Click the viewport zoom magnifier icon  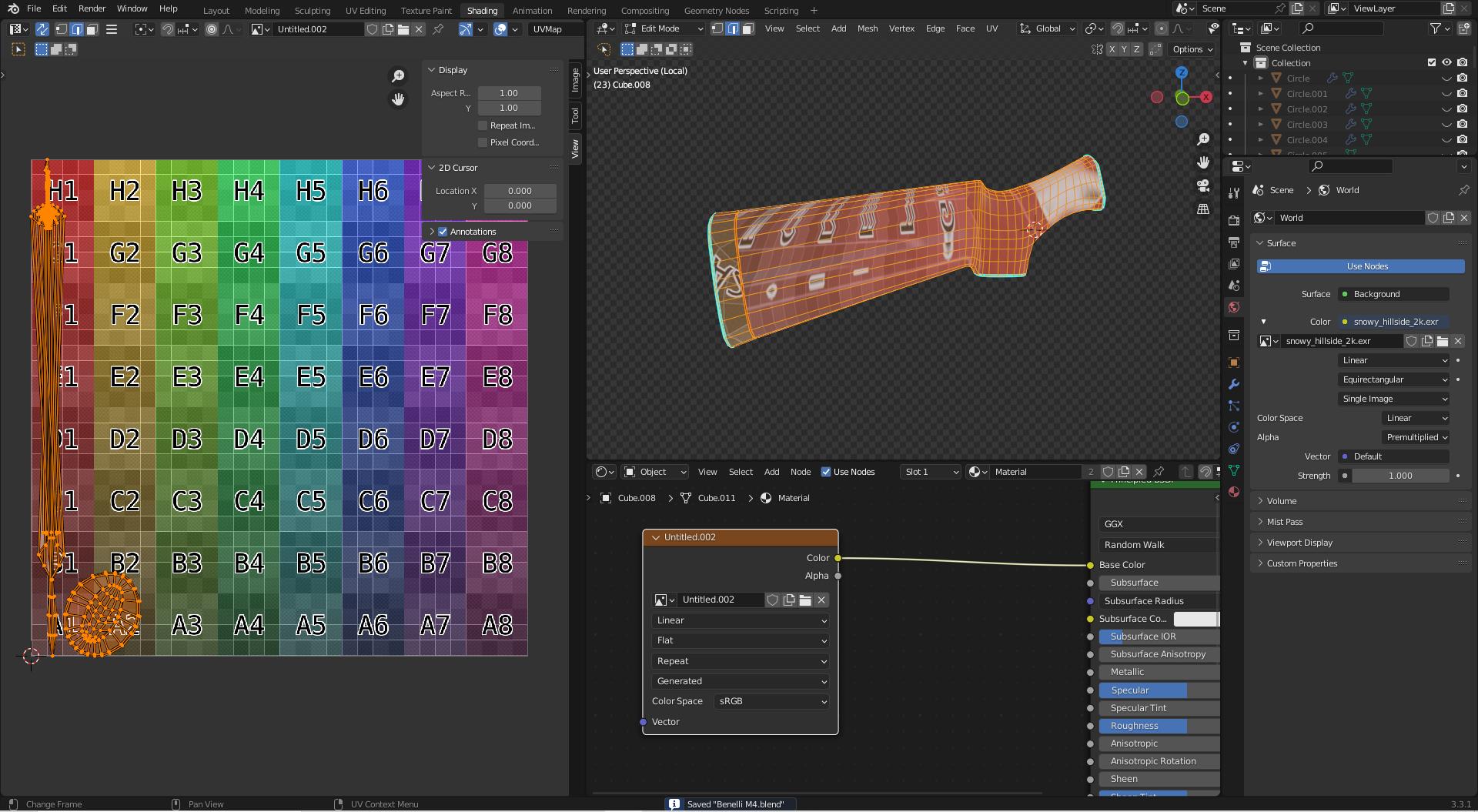[x=1203, y=139]
